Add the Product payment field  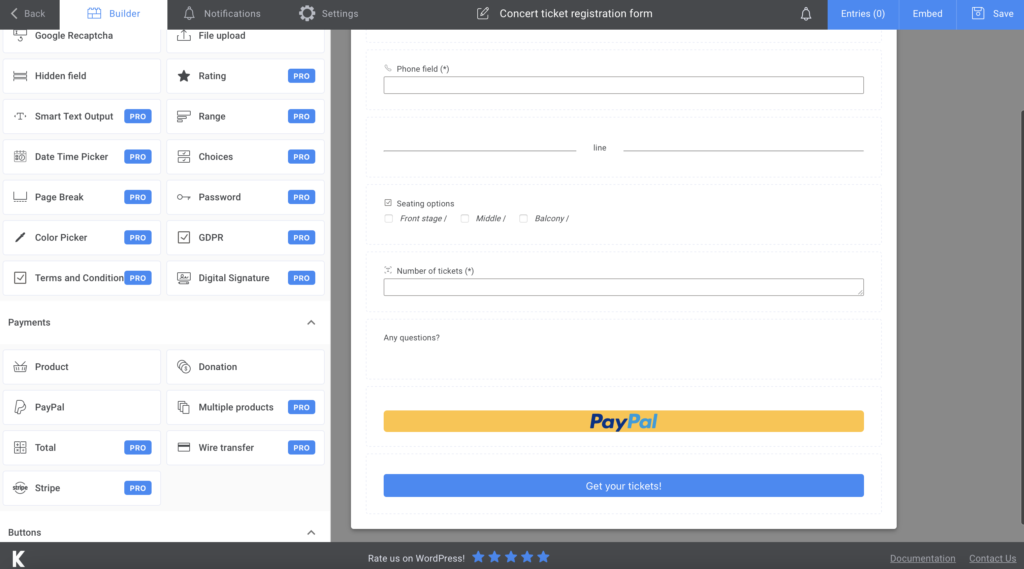[82, 367]
